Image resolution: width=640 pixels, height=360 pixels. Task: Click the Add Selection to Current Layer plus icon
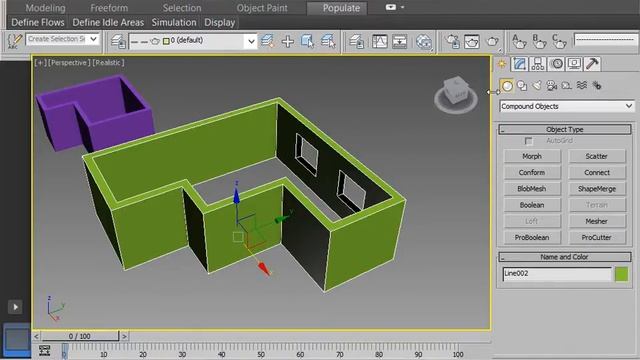(x=288, y=41)
